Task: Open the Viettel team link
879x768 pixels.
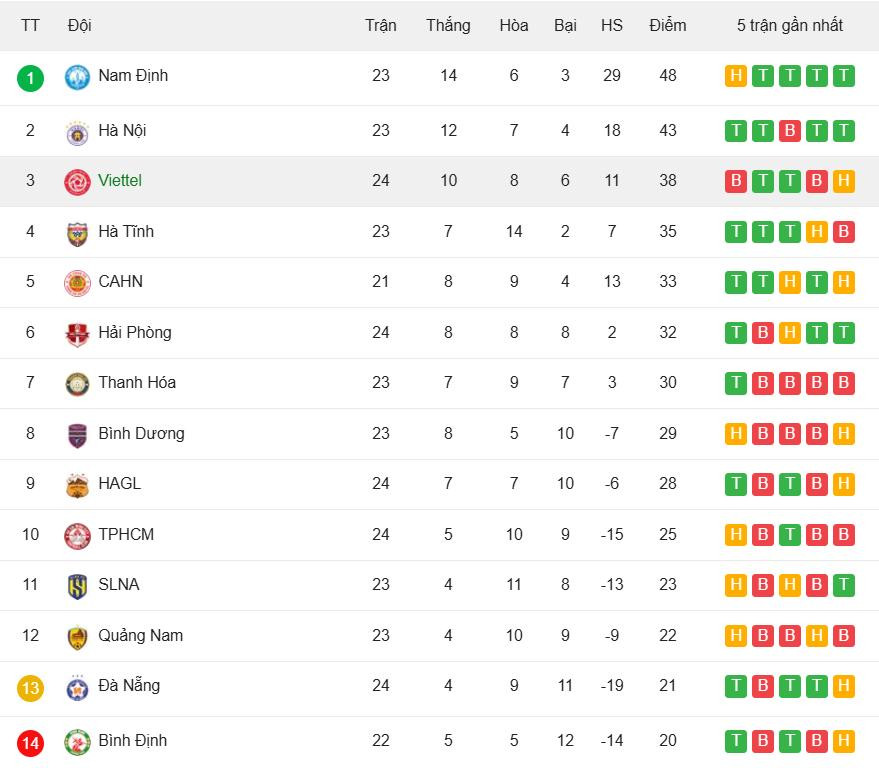Action: click(120, 181)
